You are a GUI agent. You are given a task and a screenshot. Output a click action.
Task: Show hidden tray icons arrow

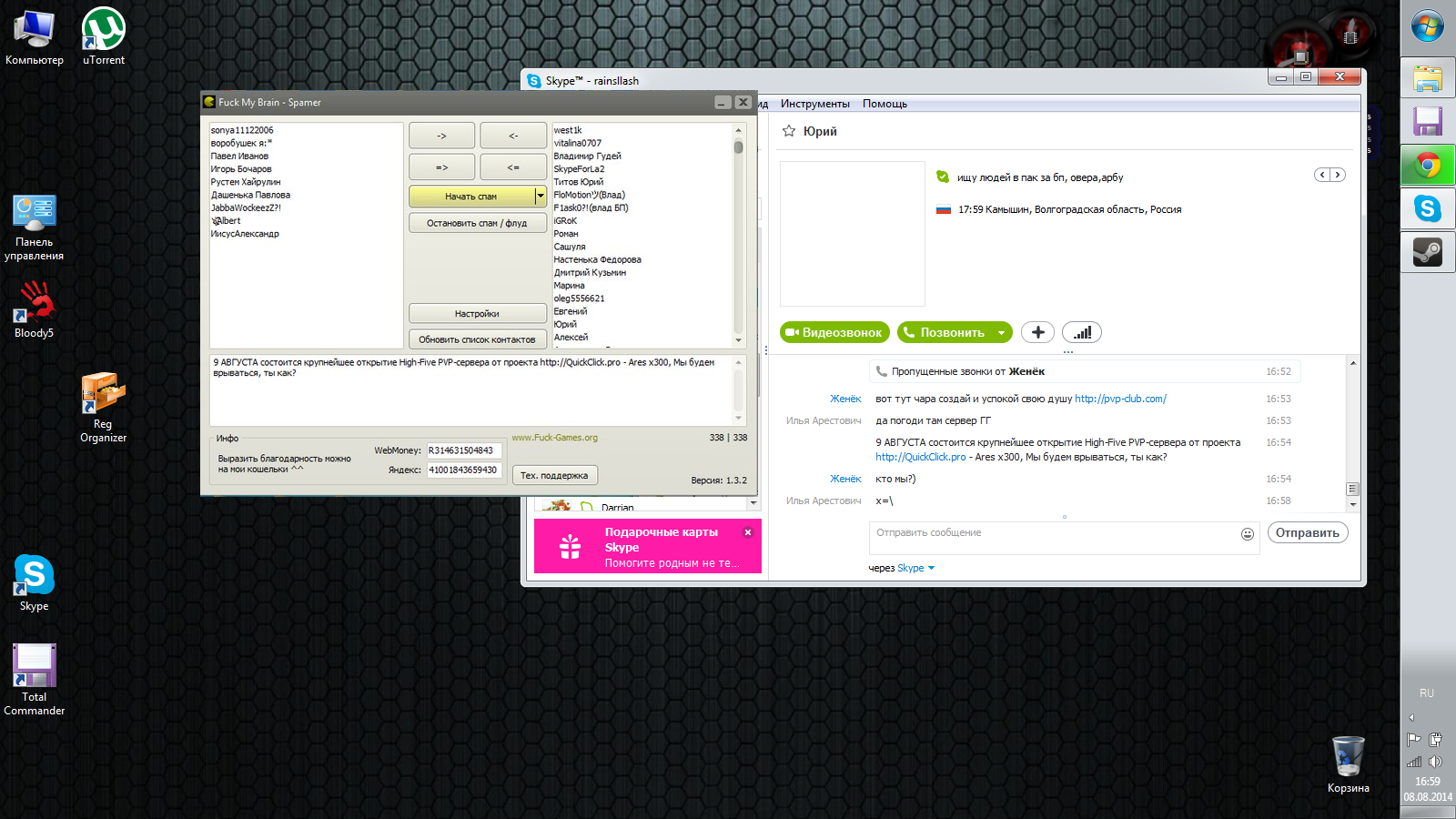point(1411,717)
